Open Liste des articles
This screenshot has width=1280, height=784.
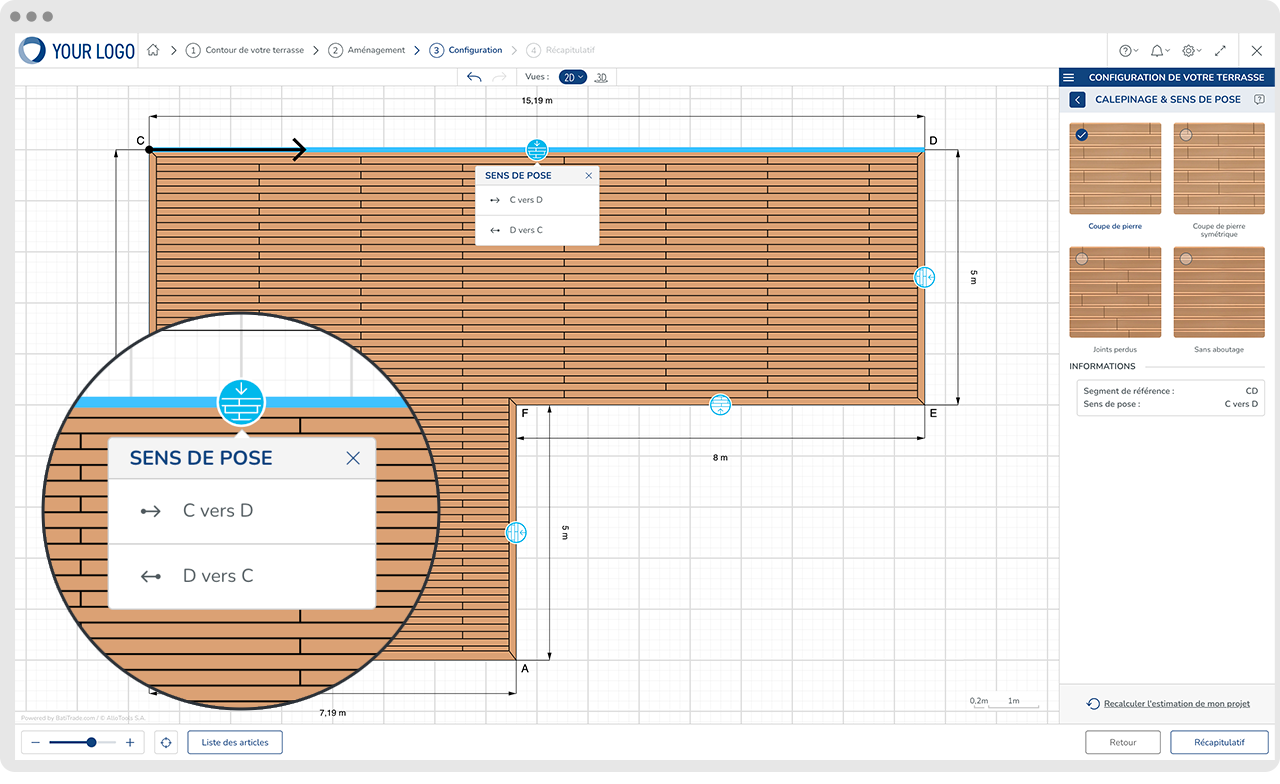click(x=235, y=742)
